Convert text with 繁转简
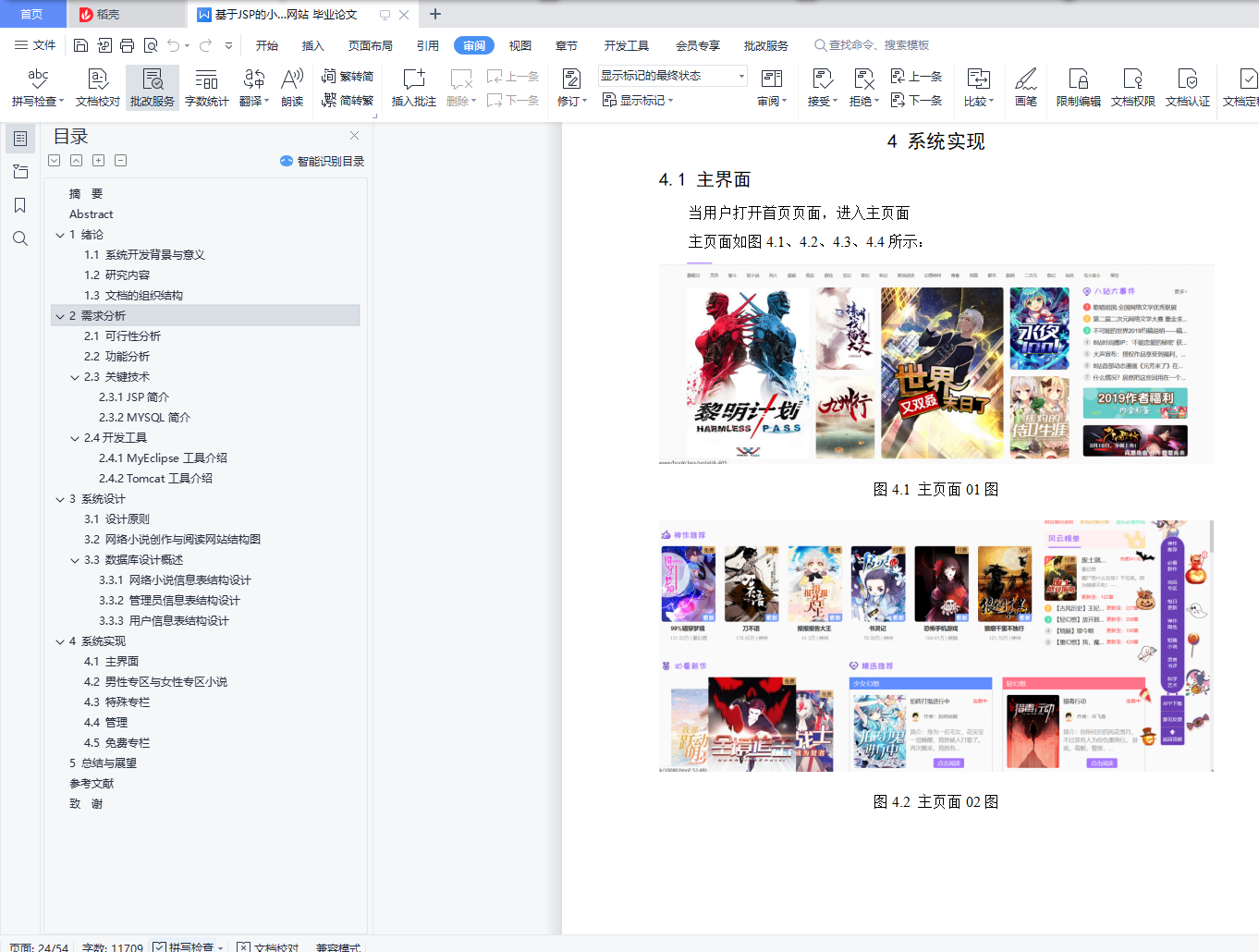This screenshot has width=1259, height=952. pos(348,77)
